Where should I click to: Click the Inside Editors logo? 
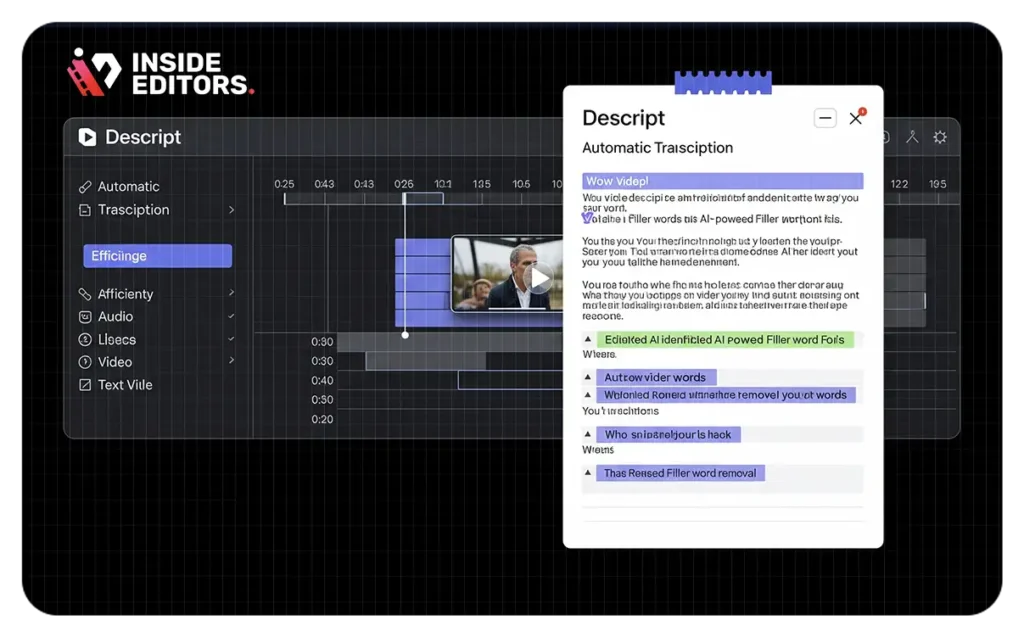point(161,73)
